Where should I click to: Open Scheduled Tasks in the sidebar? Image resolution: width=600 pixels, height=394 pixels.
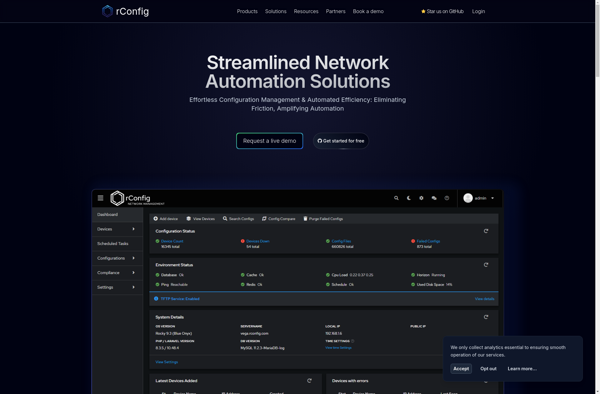click(x=117, y=244)
